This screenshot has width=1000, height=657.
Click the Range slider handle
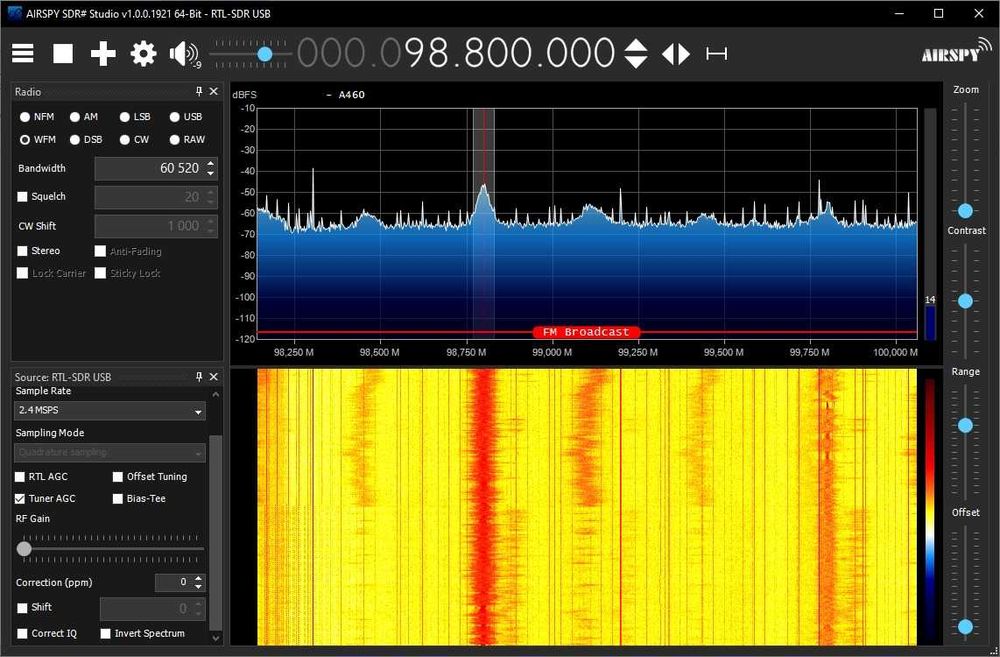coord(966,425)
